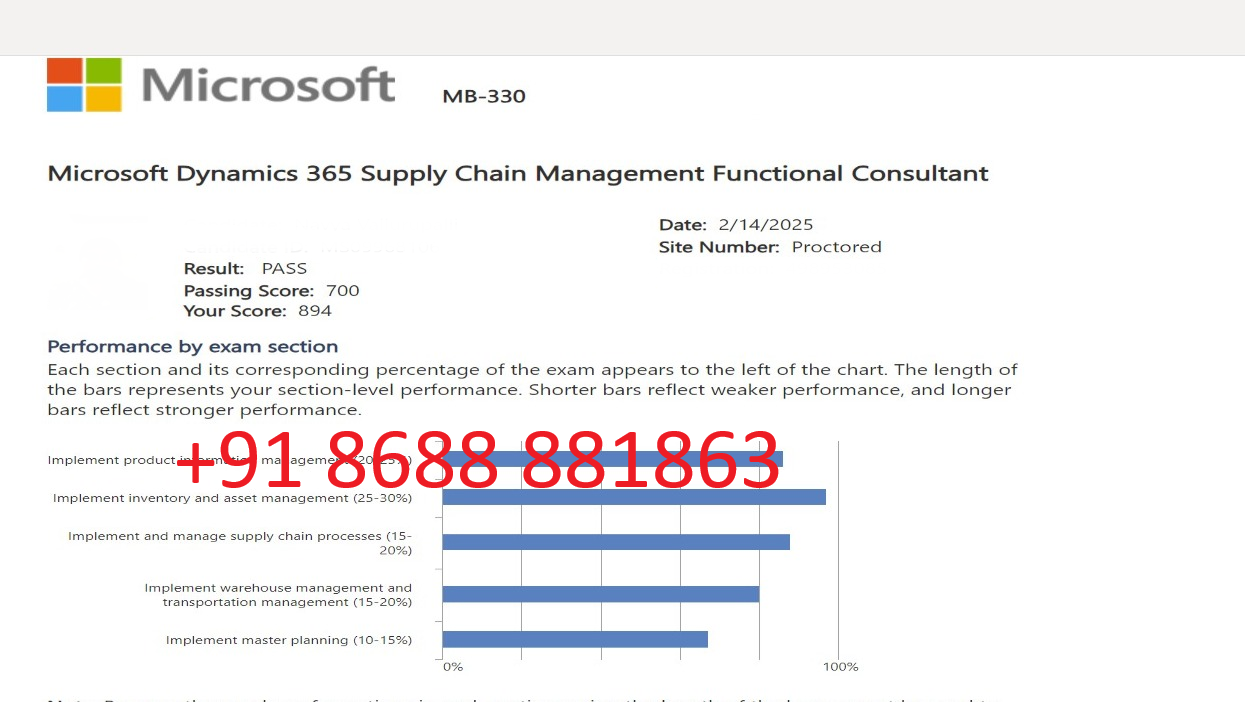Image resolution: width=1245 pixels, height=702 pixels.
Task: Click the supply chain processes bar
Action: pyautogui.click(x=616, y=542)
